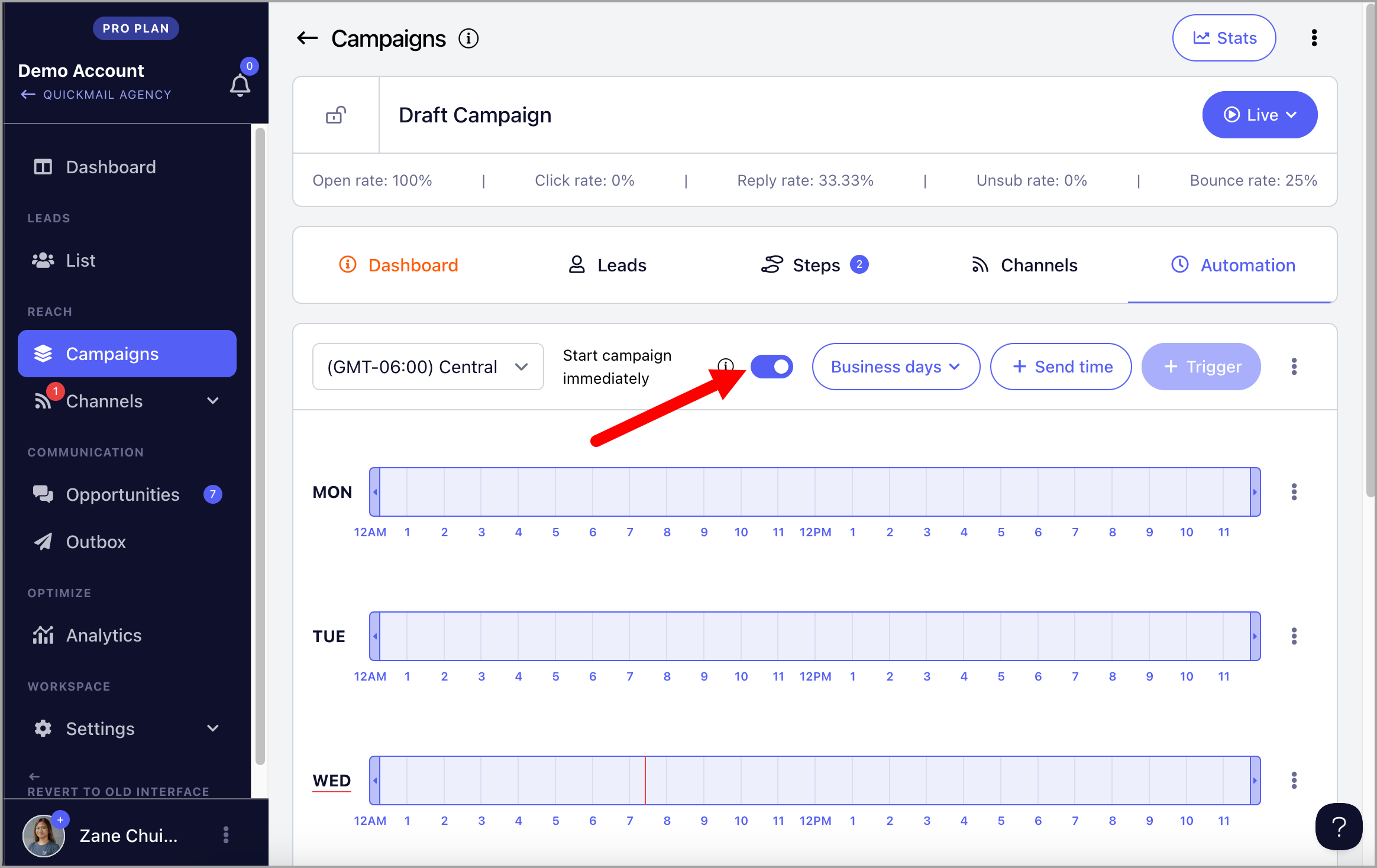Open top-right page kebab menu

[x=1314, y=38]
